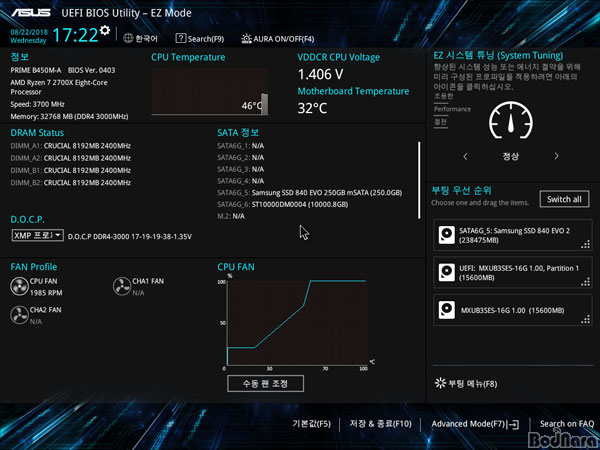Click M.2: N/A row

[231, 216]
